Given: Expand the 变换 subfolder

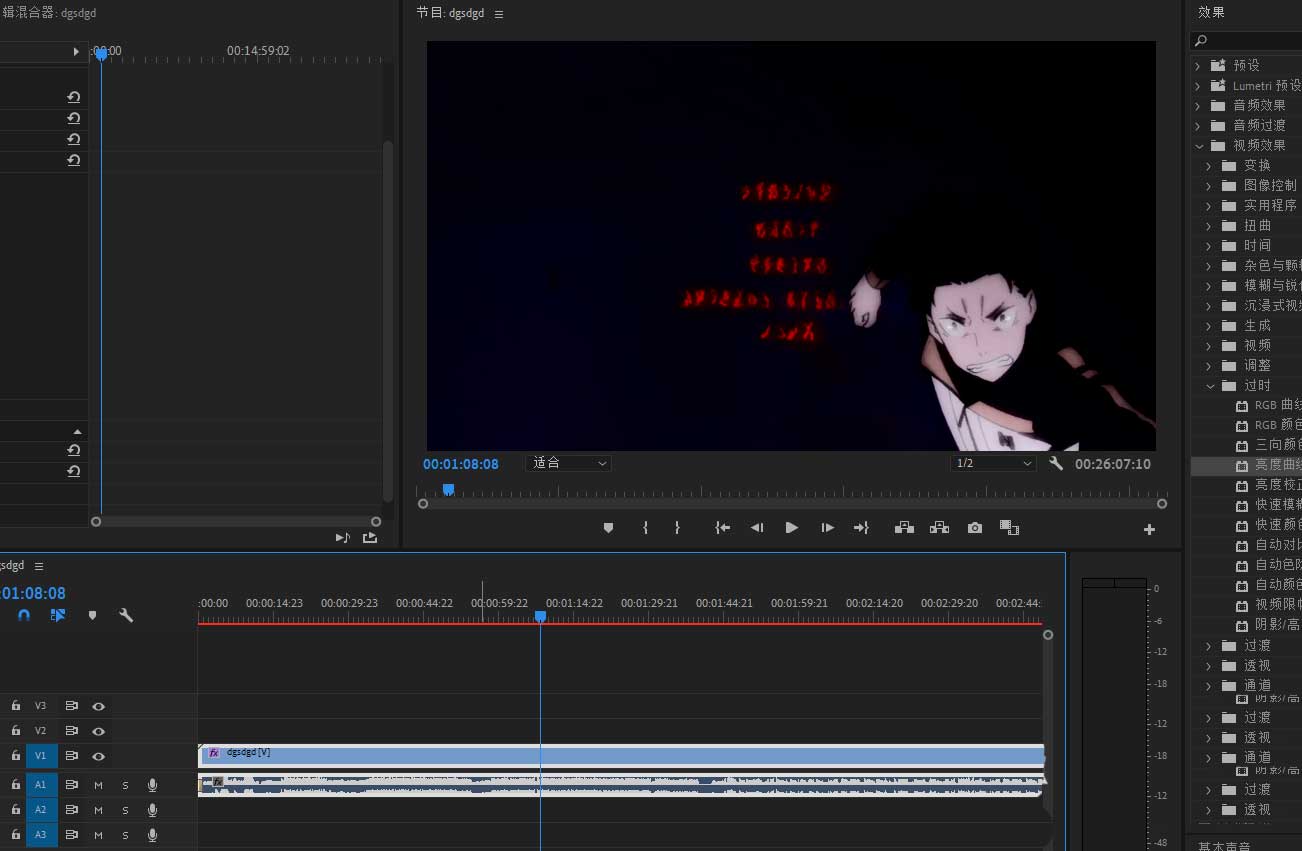Looking at the screenshot, I should pyautogui.click(x=1209, y=165).
